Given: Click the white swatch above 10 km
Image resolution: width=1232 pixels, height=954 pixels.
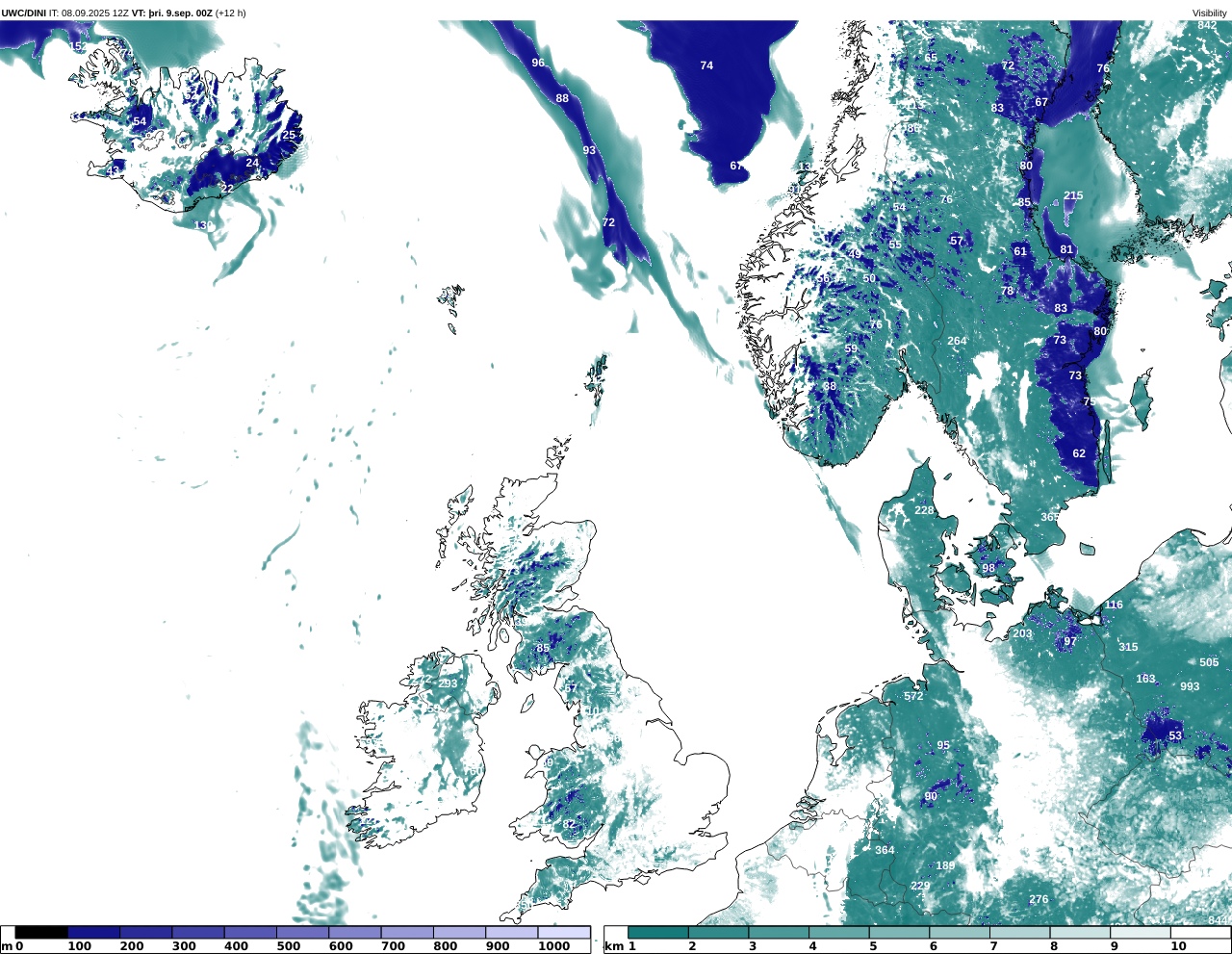Looking at the screenshot, I should point(1199,932).
